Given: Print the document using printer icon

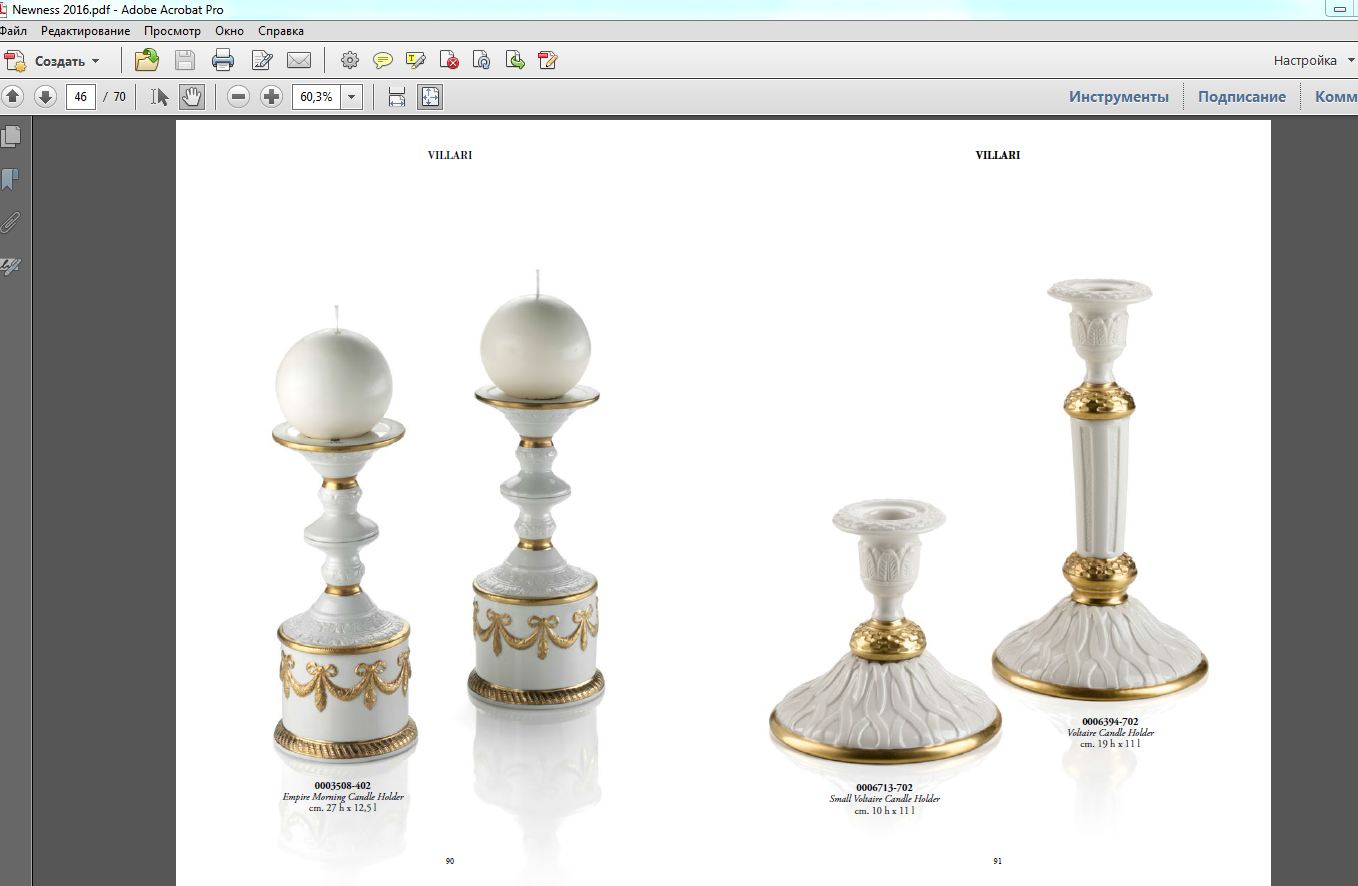Looking at the screenshot, I should pyautogui.click(x=223, y=60).
